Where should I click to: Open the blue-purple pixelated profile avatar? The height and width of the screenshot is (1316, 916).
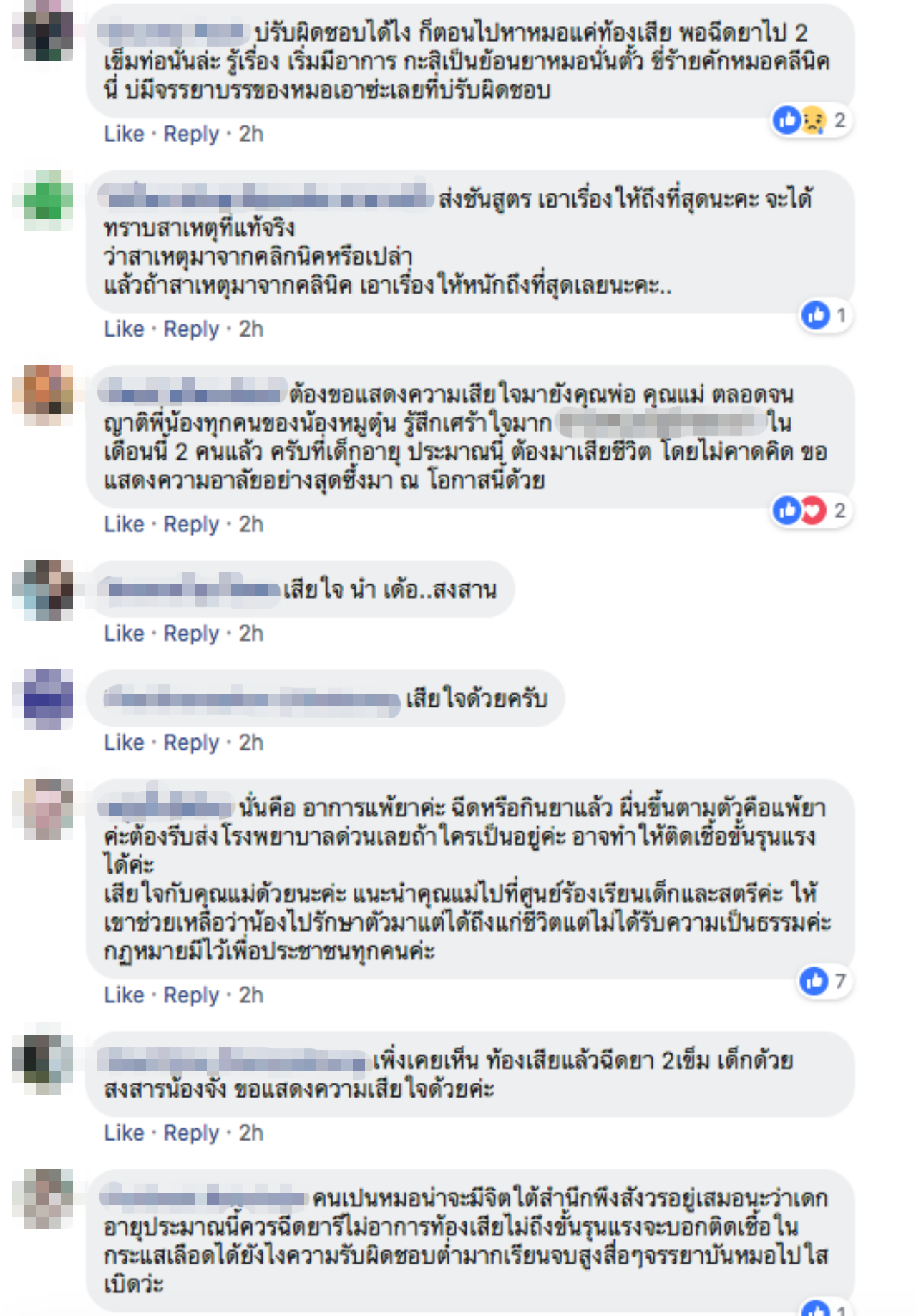point(48,700)
